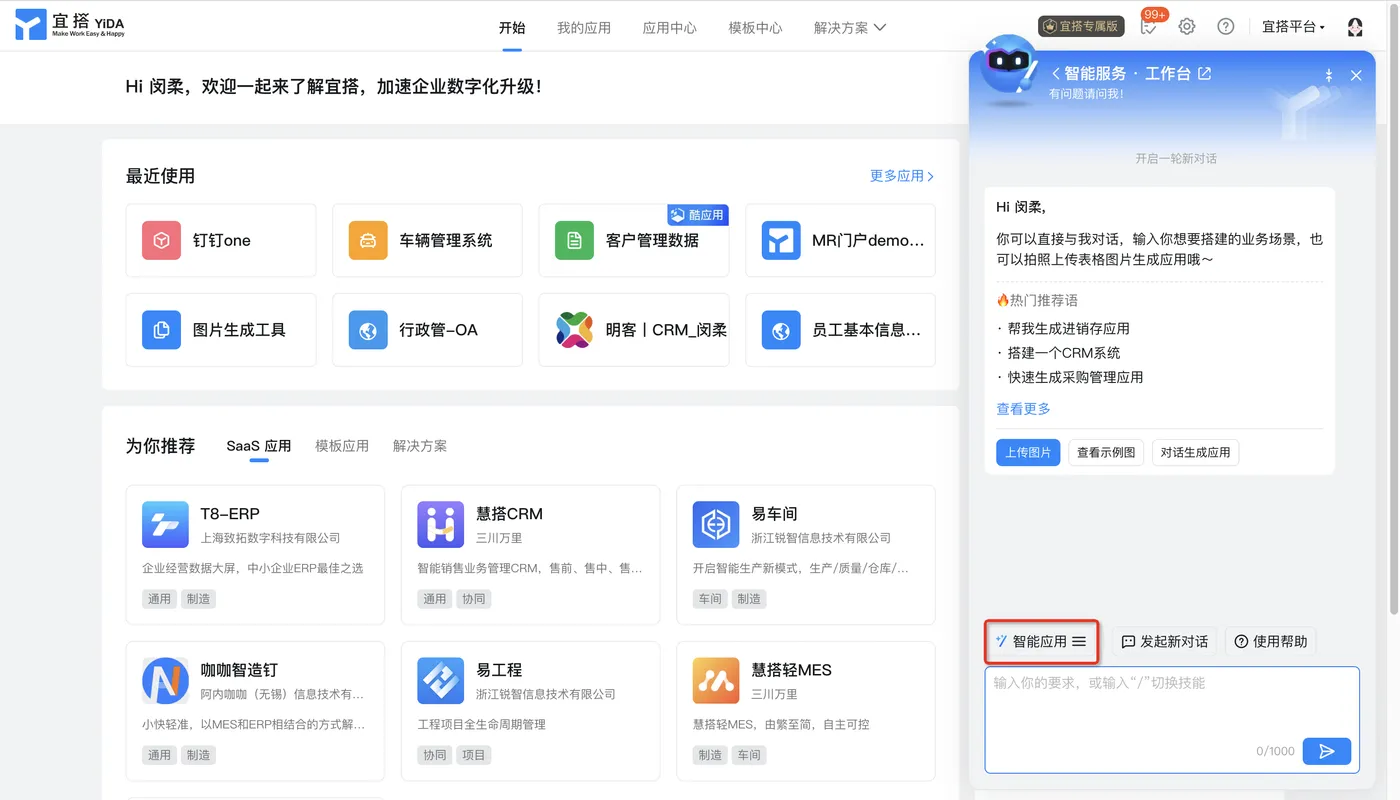Open the notifications icon with 99+ badge
The width and height of the screenshot is (1400, 800).
click(x=1149, y=27)
